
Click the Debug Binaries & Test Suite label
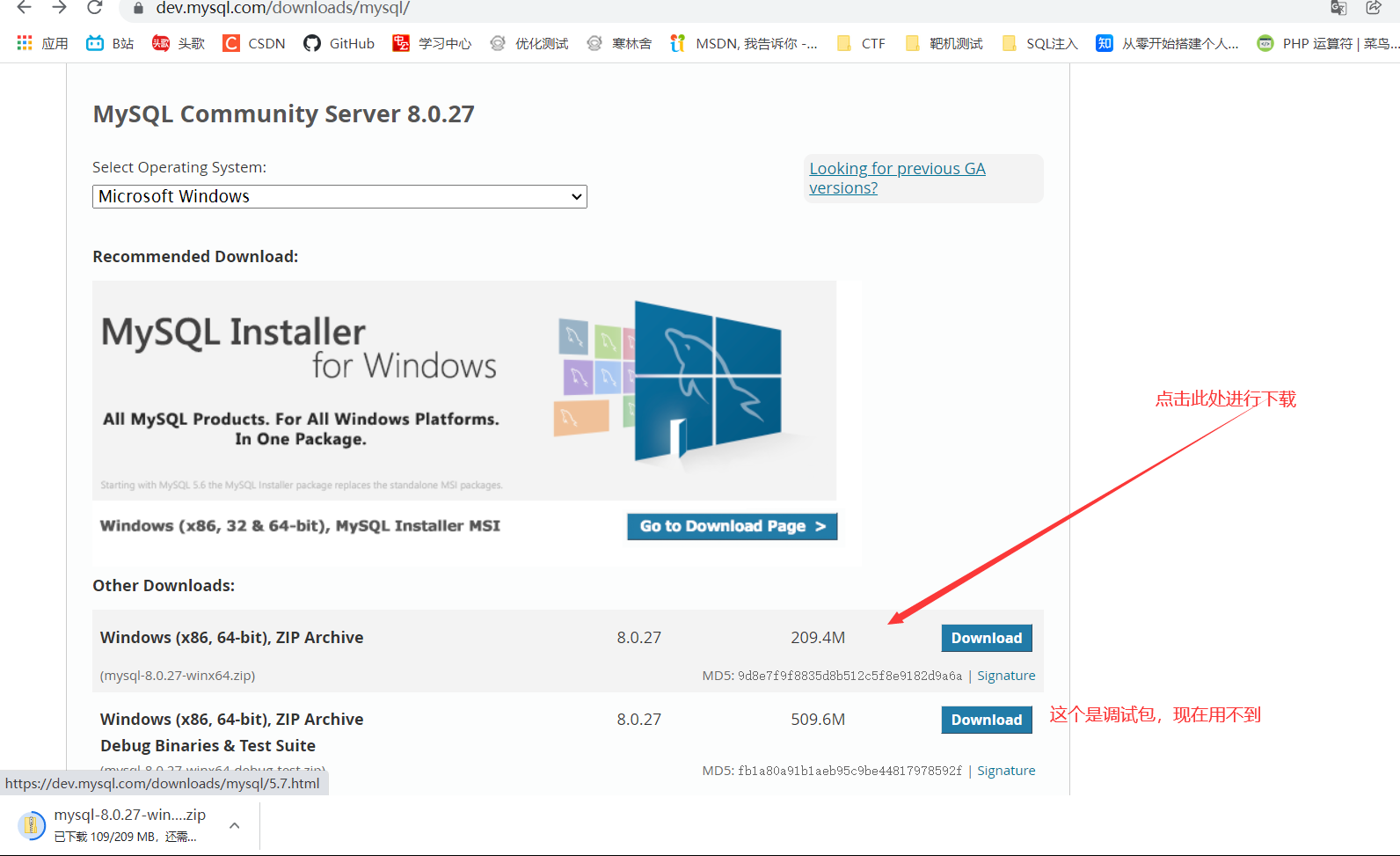pyautogui.click(x=208, y=745)
